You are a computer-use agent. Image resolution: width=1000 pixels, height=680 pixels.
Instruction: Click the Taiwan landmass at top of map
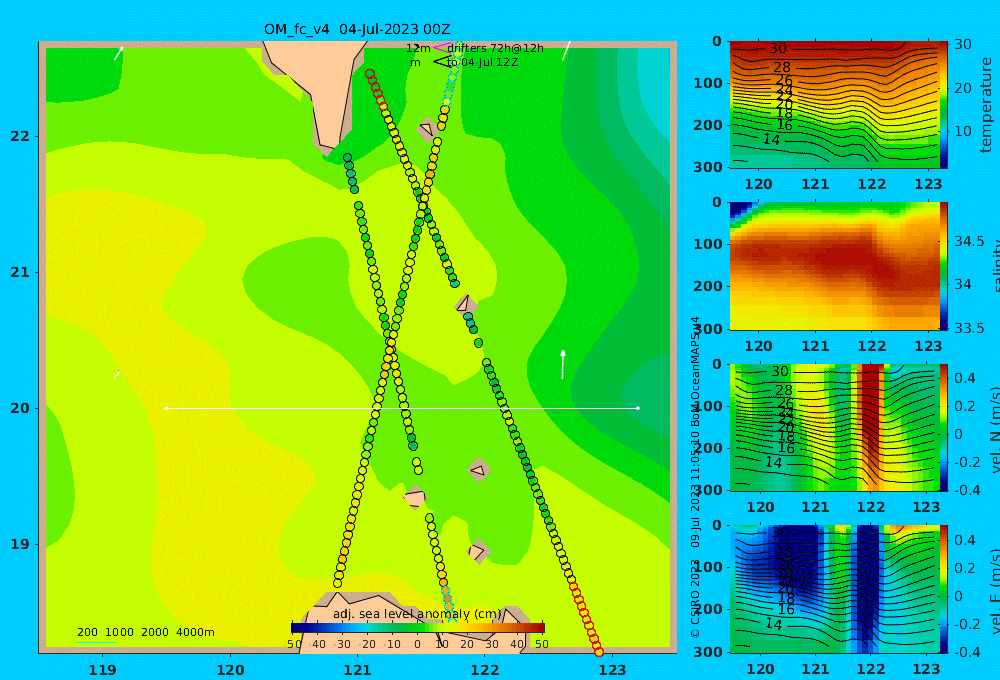(317, 92)
